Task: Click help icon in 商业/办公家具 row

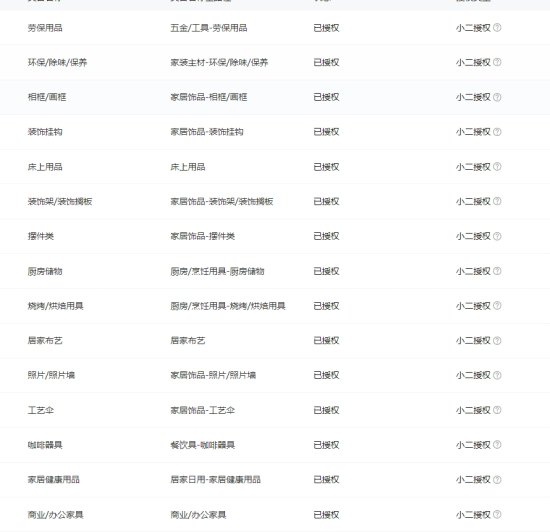Action: click(497, 514)
